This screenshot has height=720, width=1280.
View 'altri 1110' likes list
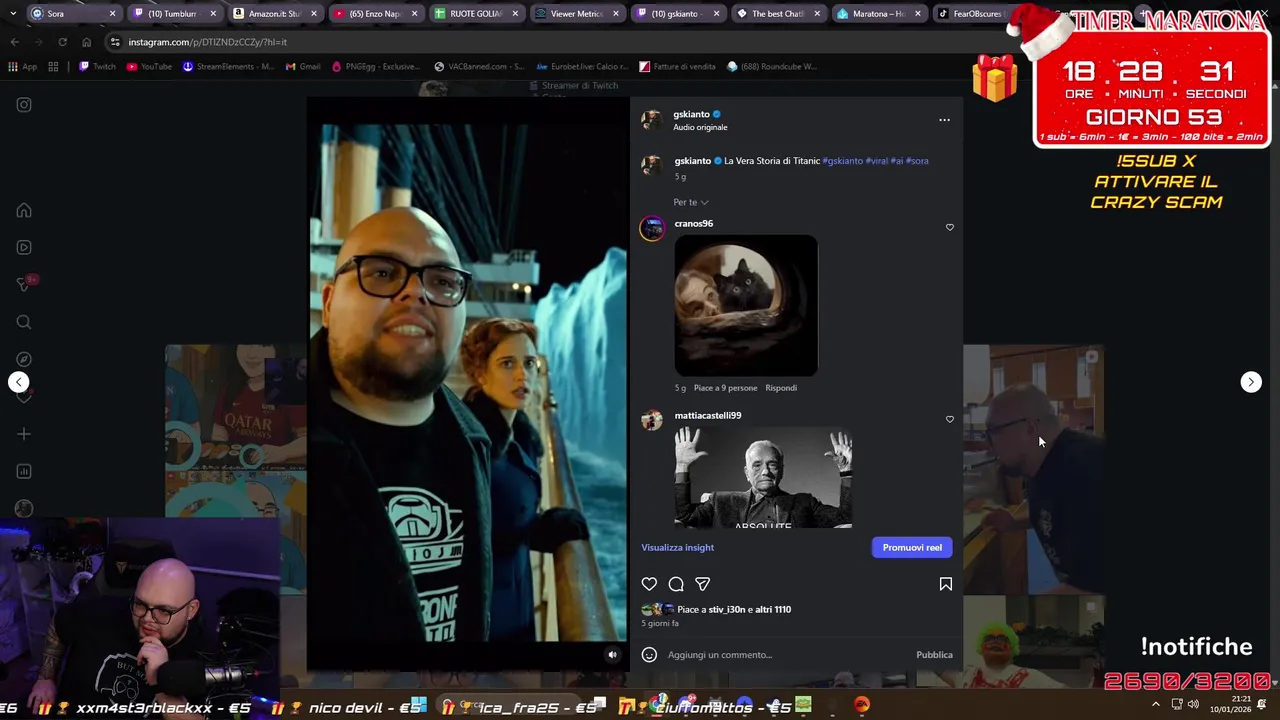tap(772, 610)
